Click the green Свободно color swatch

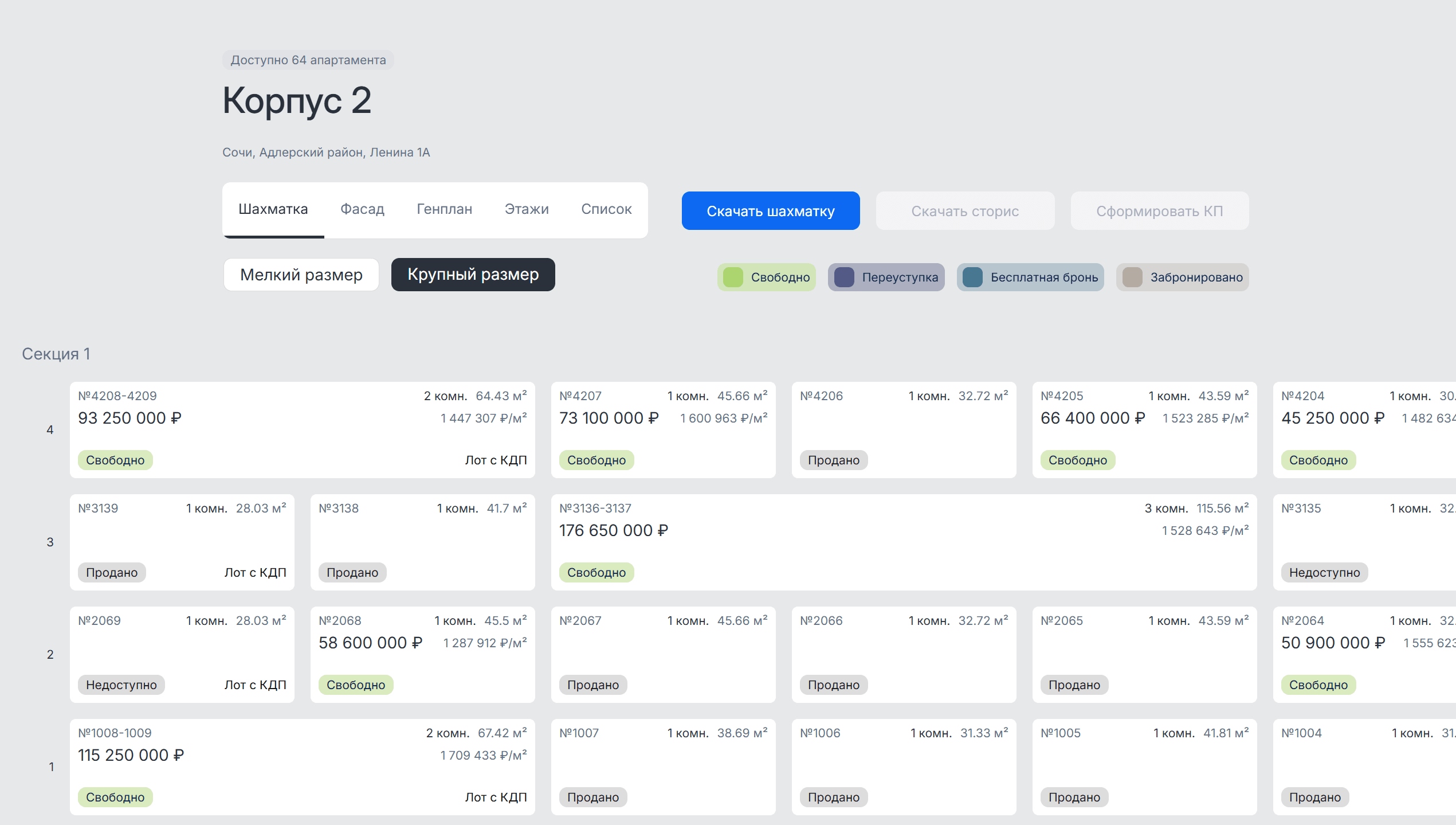pyautogui.click(x=733, y=277)
